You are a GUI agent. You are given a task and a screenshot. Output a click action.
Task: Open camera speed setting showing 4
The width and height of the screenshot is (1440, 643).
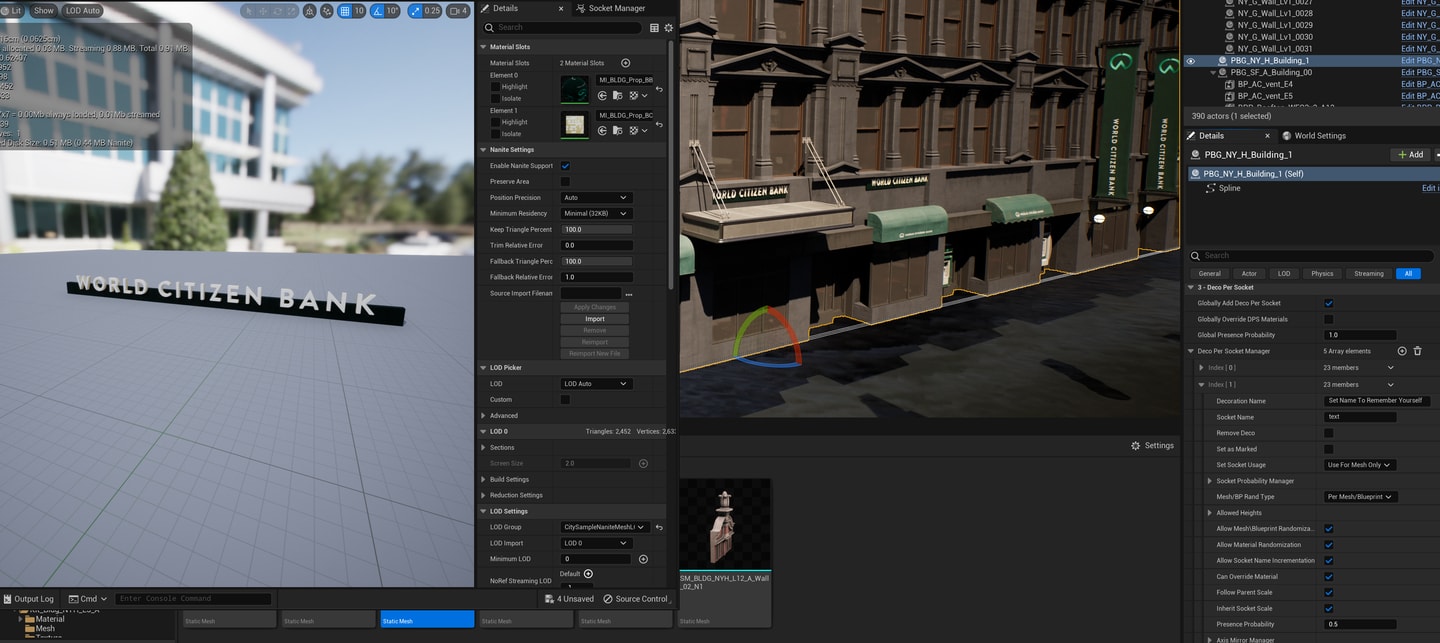pos(458,11)
